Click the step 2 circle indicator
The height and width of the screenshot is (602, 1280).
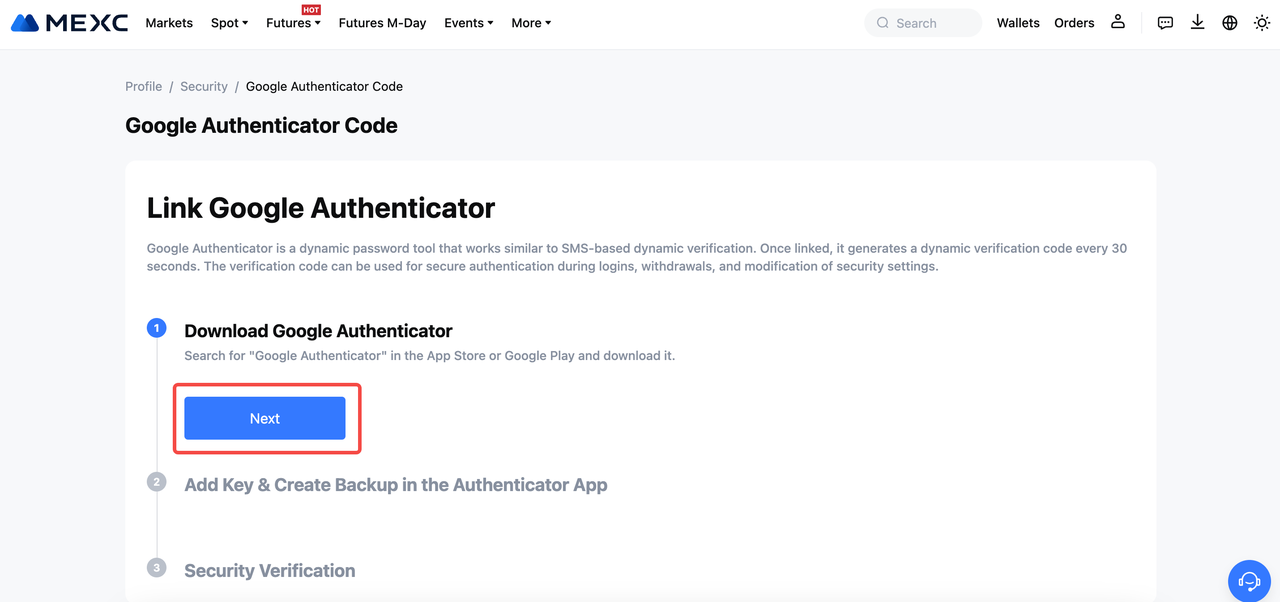pyautogui.click(x=156, y=482)
